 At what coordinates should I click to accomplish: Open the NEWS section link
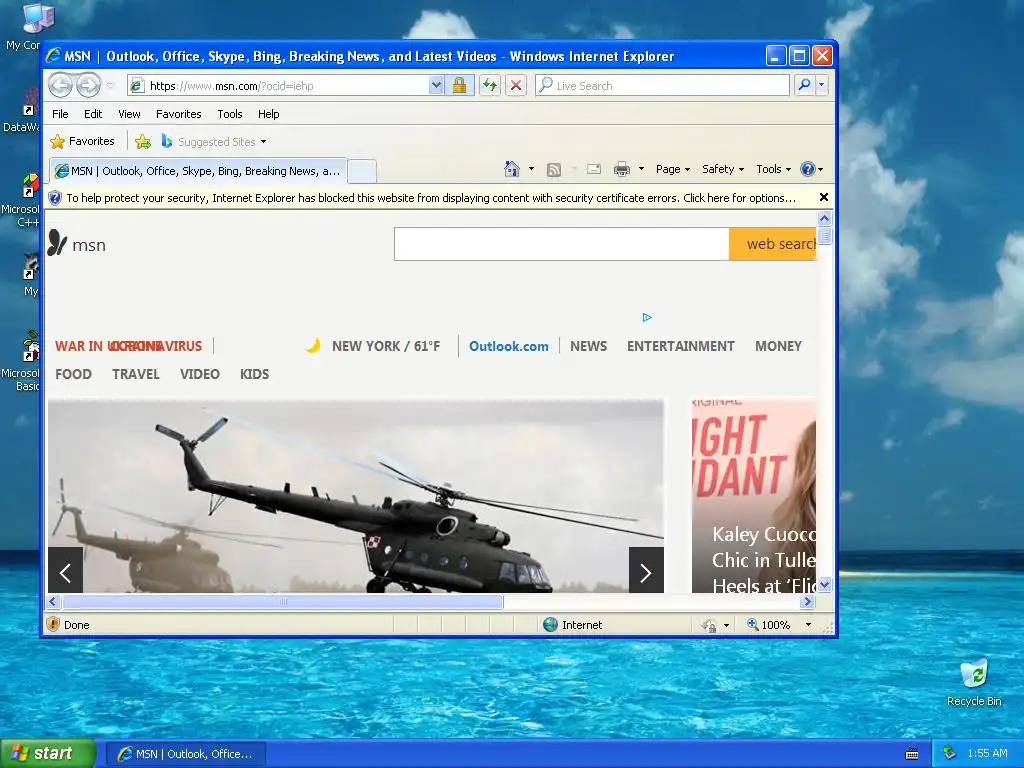pyautogui.click(x=588, y=346)
